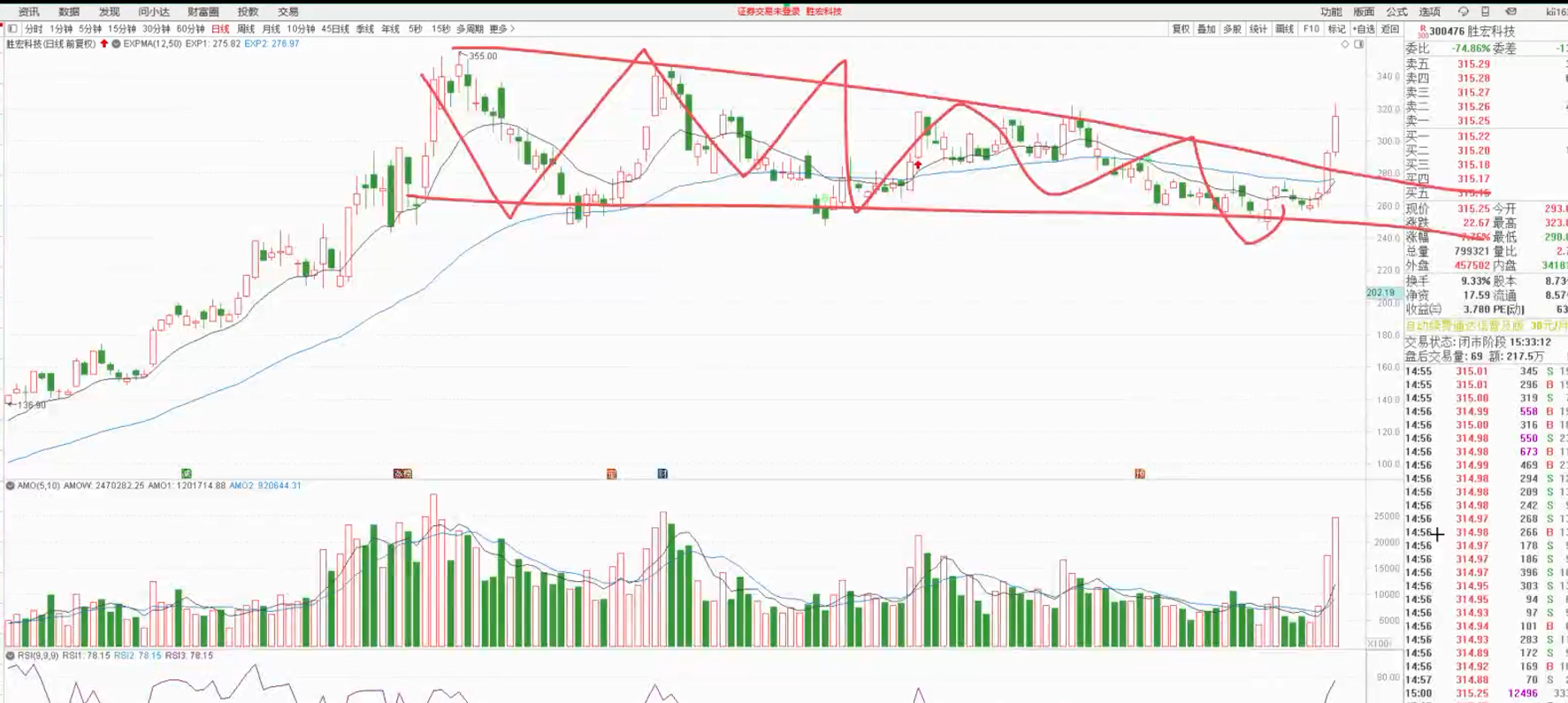The width and height of the screenshot is (1568, 703).
Task: Click the red up-arrow beside 胜宏科技 chart title
Action: coord(104,43)
